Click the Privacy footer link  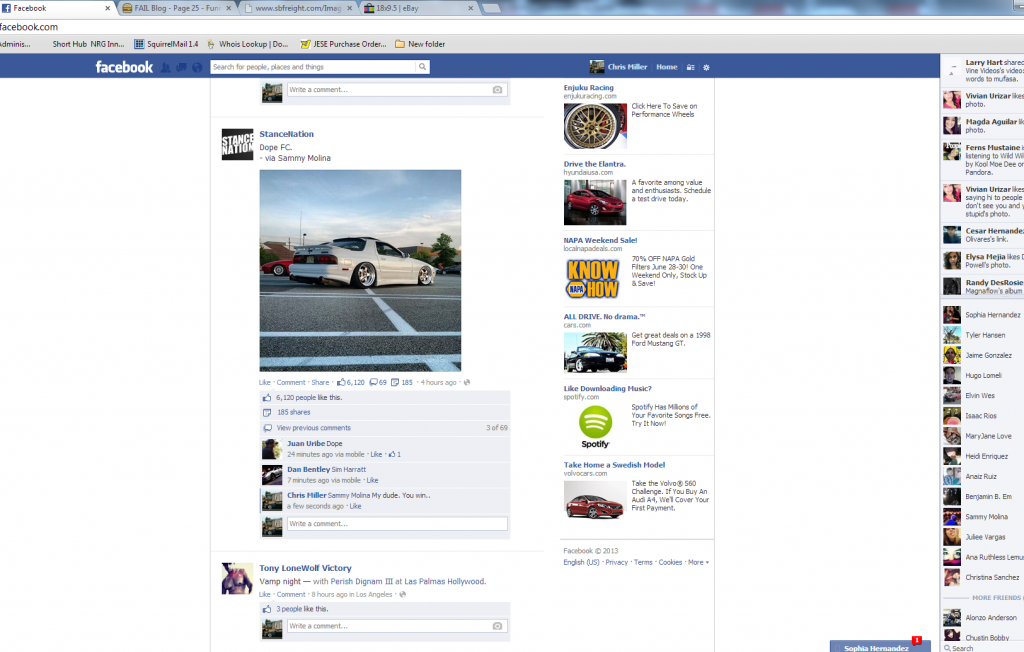616,562
